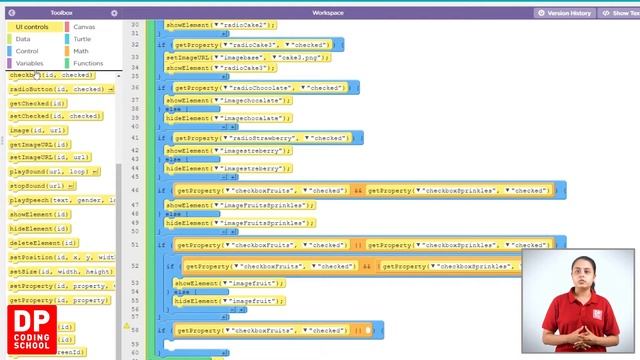Click the empty condition slot on line 58
This screenshot has width=640, height=360.
368,330
